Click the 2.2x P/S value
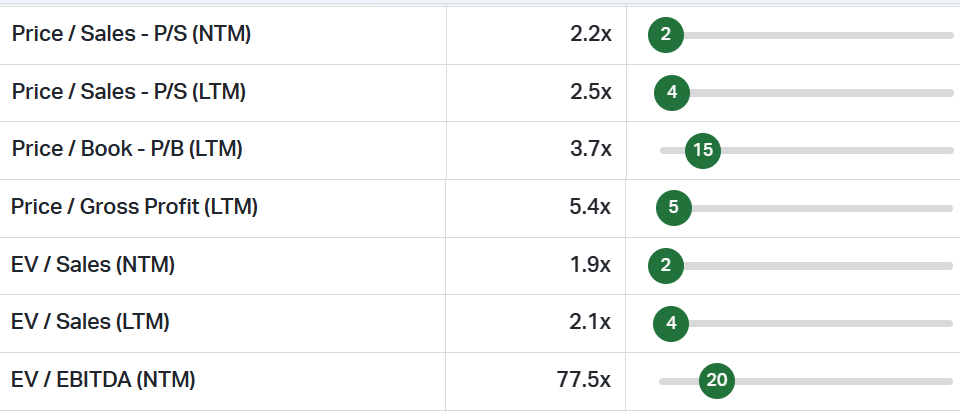Screen dimensions: 960x418 pos(590,35)
